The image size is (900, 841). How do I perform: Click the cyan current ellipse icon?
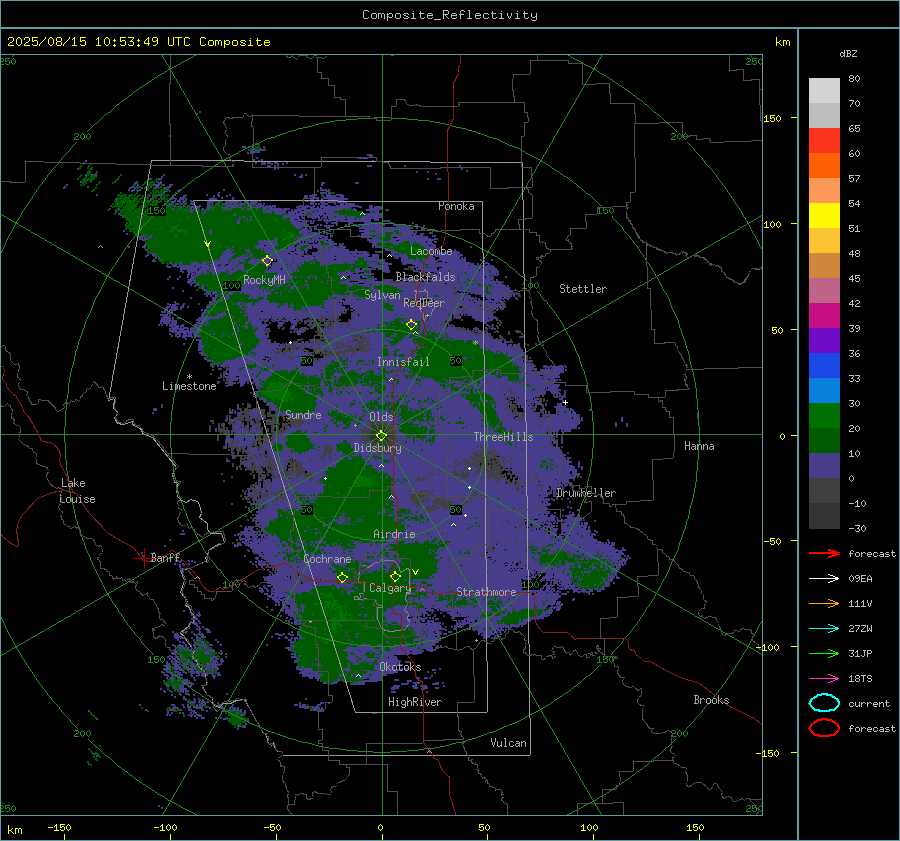(x=824, y=703)
